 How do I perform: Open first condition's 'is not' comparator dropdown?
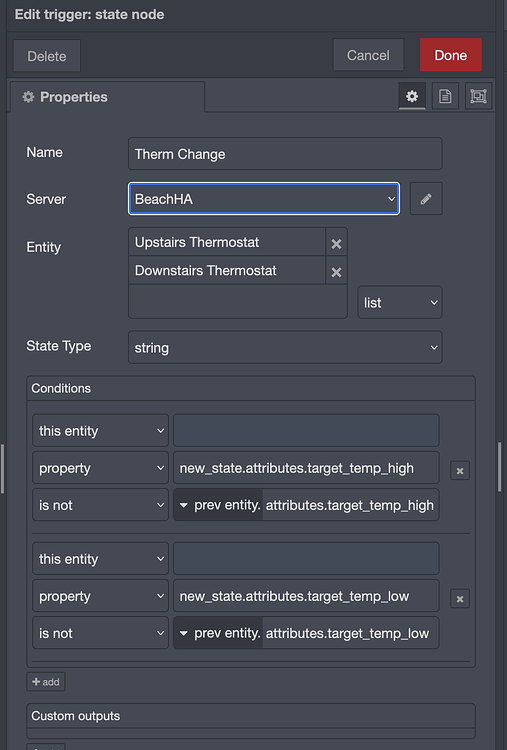coord(100,505)
